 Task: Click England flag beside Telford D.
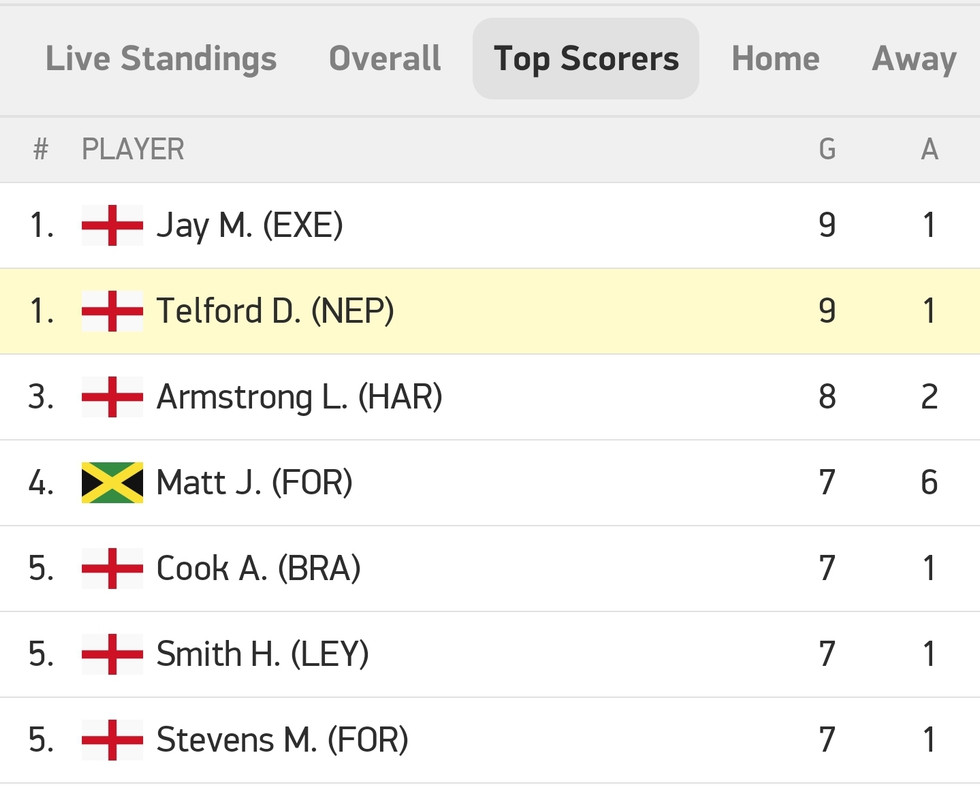pos(112,311)
